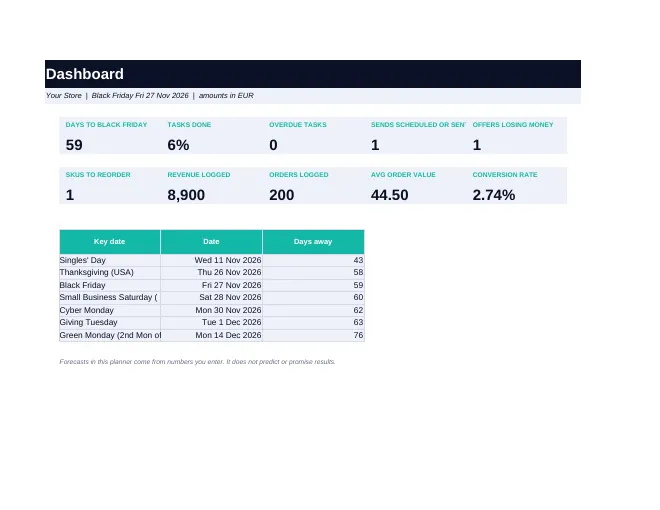The width and height of the screenshot is (660, 510).
Task: Click the revenue value 8,900
Action: click(186, 195)
